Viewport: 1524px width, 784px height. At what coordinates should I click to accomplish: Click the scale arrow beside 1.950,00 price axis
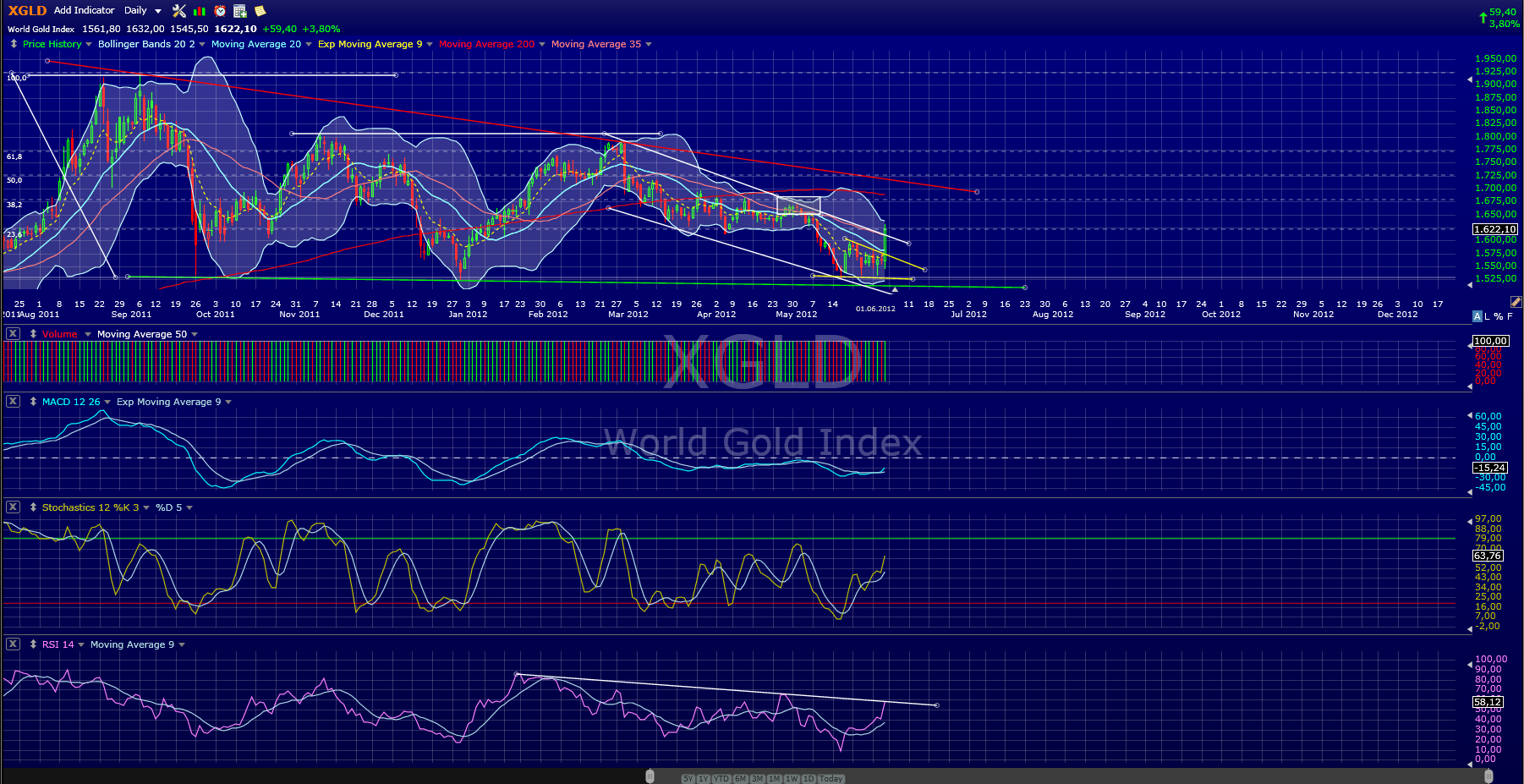[x=1469, y=79]
